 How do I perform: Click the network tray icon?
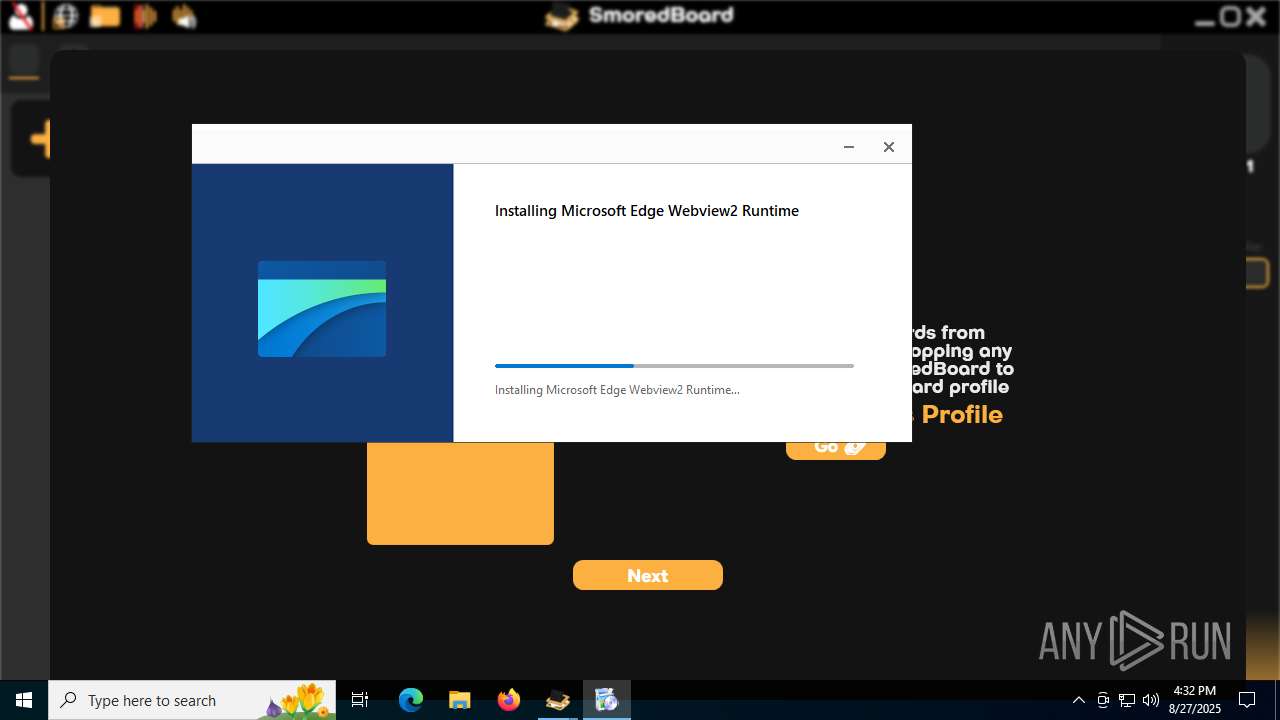[1127, 700]
